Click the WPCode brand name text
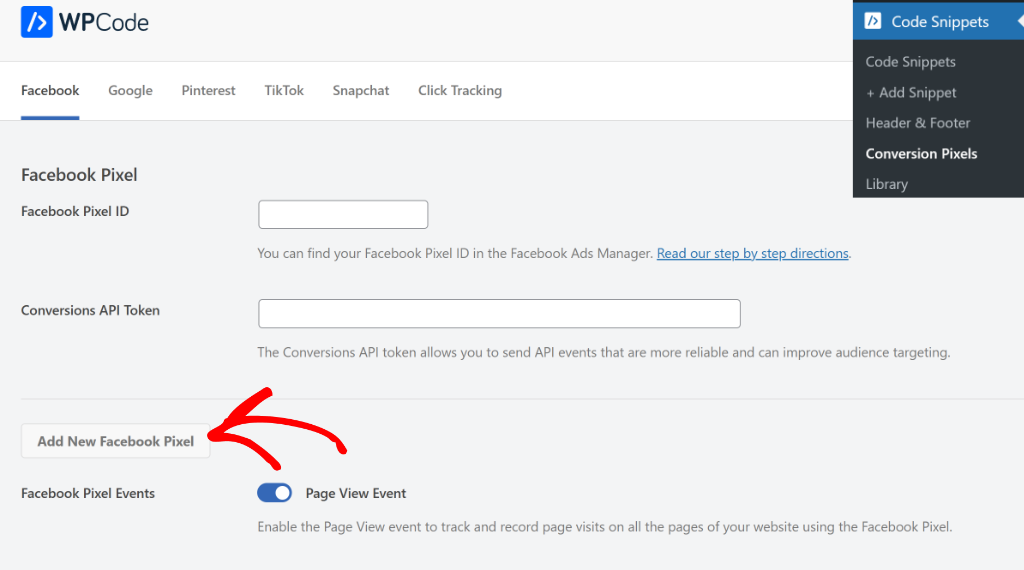The width and height of the screenshot is (1024, 570). (x=104, y=22)
